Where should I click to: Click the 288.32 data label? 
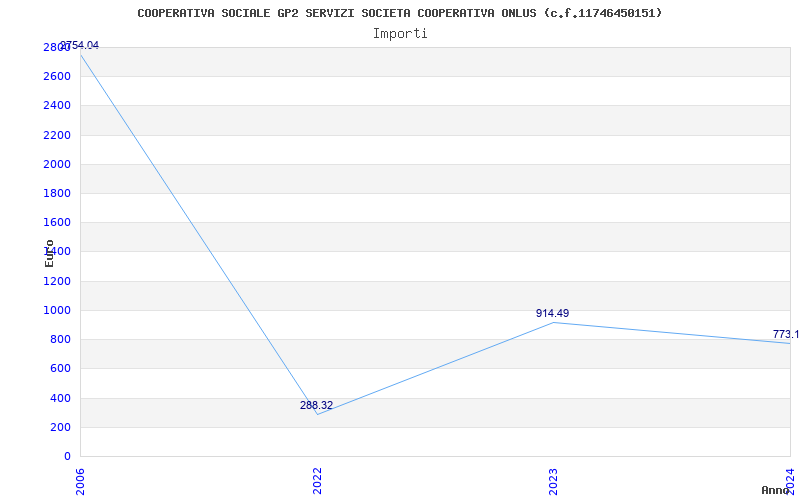point(316,405)
